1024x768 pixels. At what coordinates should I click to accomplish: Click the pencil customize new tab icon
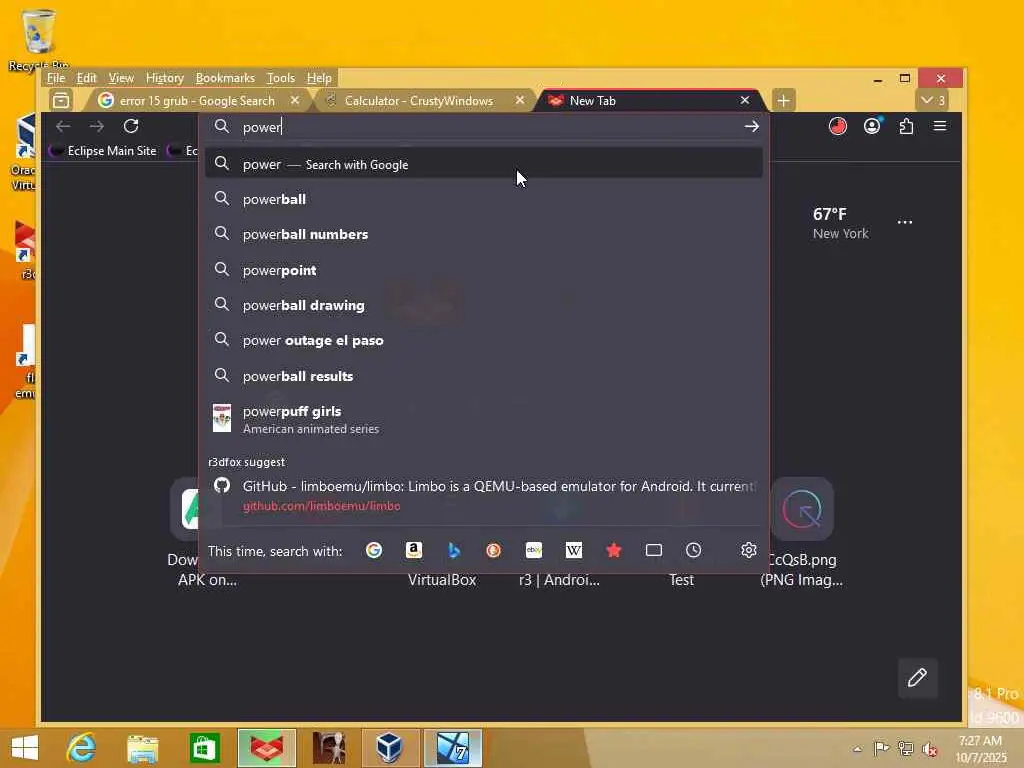918,678
